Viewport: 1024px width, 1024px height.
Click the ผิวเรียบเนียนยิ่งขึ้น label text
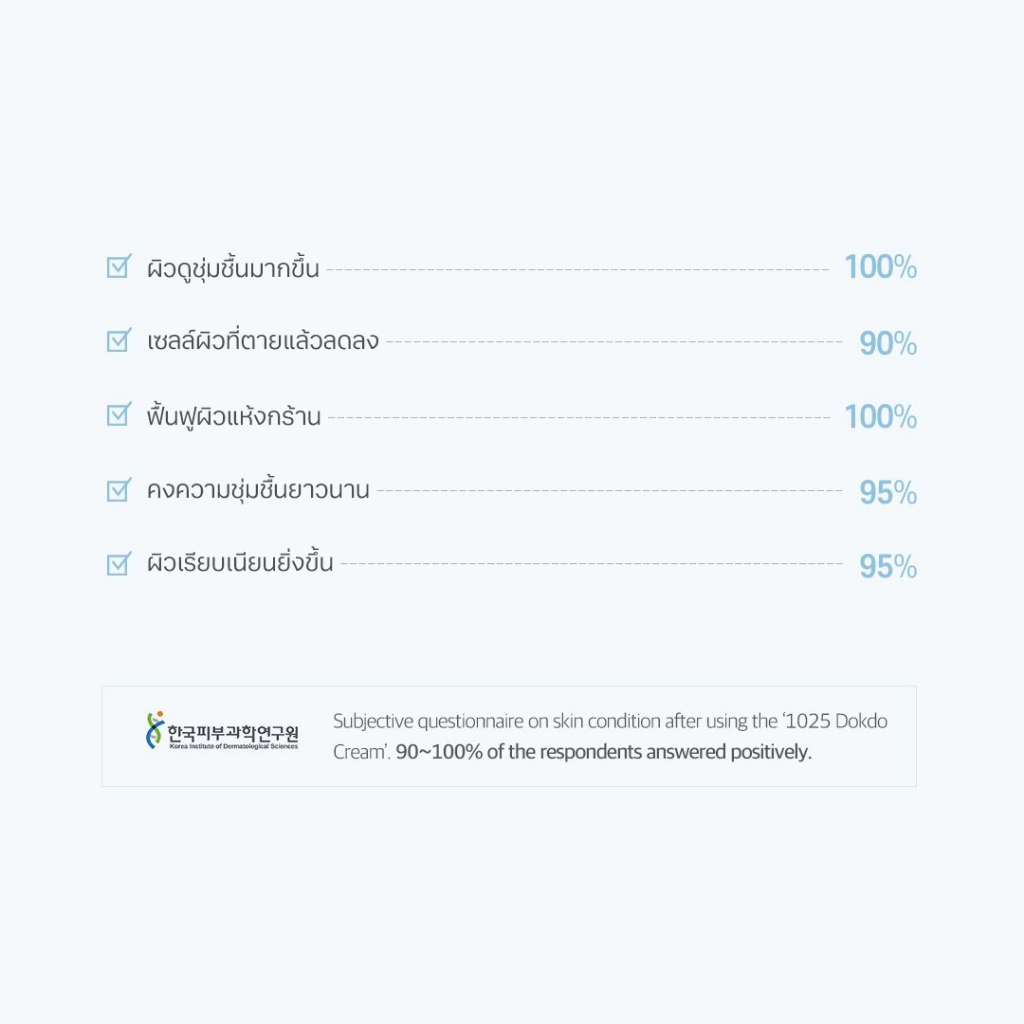[240, 562]
